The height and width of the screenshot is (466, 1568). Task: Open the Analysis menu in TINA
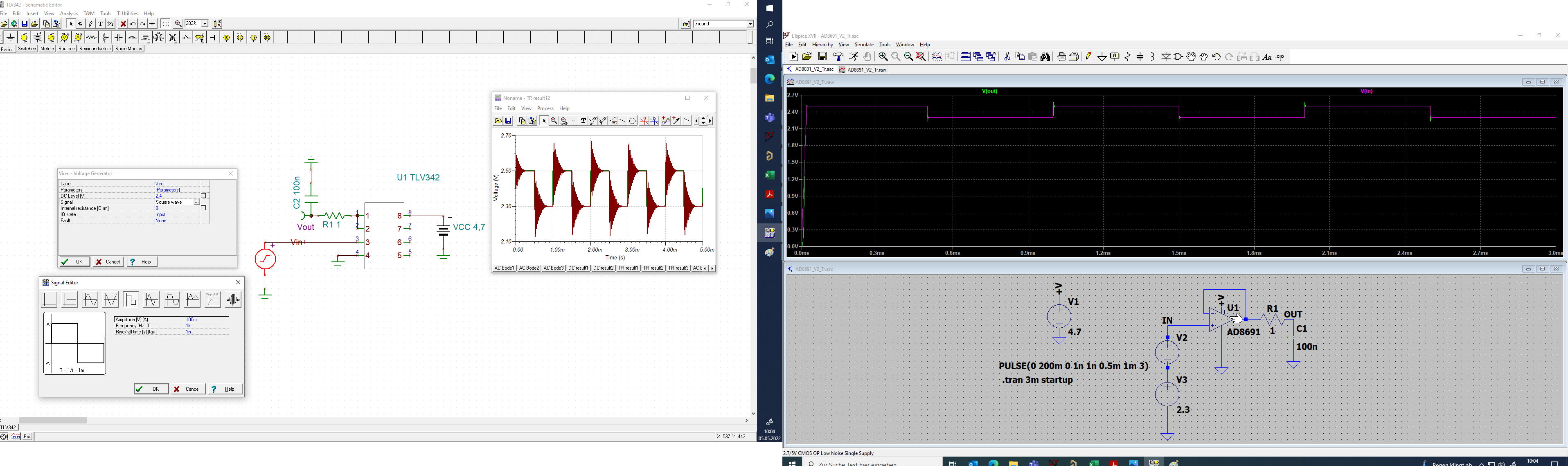pos(69,14)
